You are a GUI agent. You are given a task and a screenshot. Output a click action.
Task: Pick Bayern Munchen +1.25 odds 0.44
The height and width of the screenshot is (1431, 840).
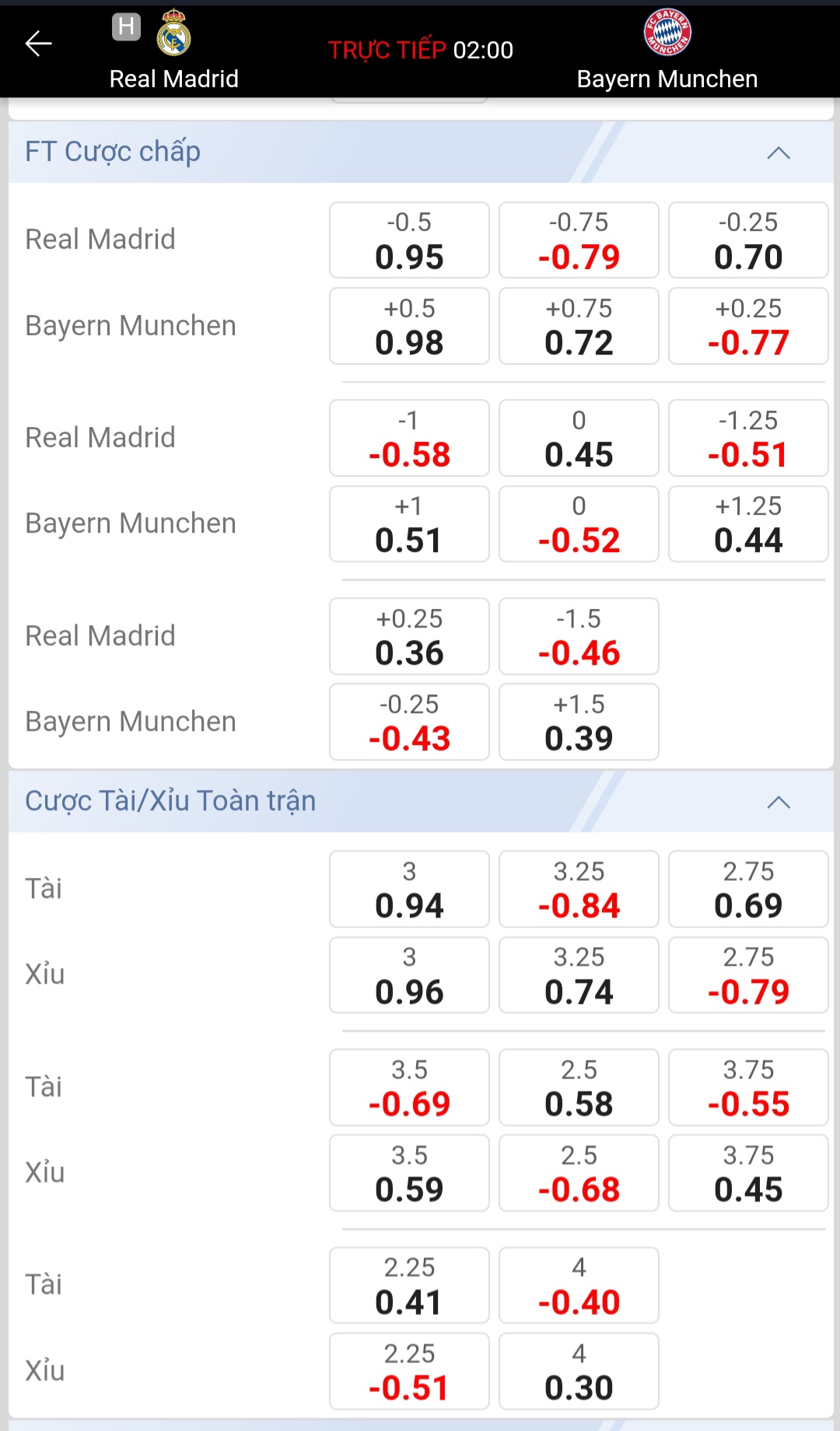point(748,524)
